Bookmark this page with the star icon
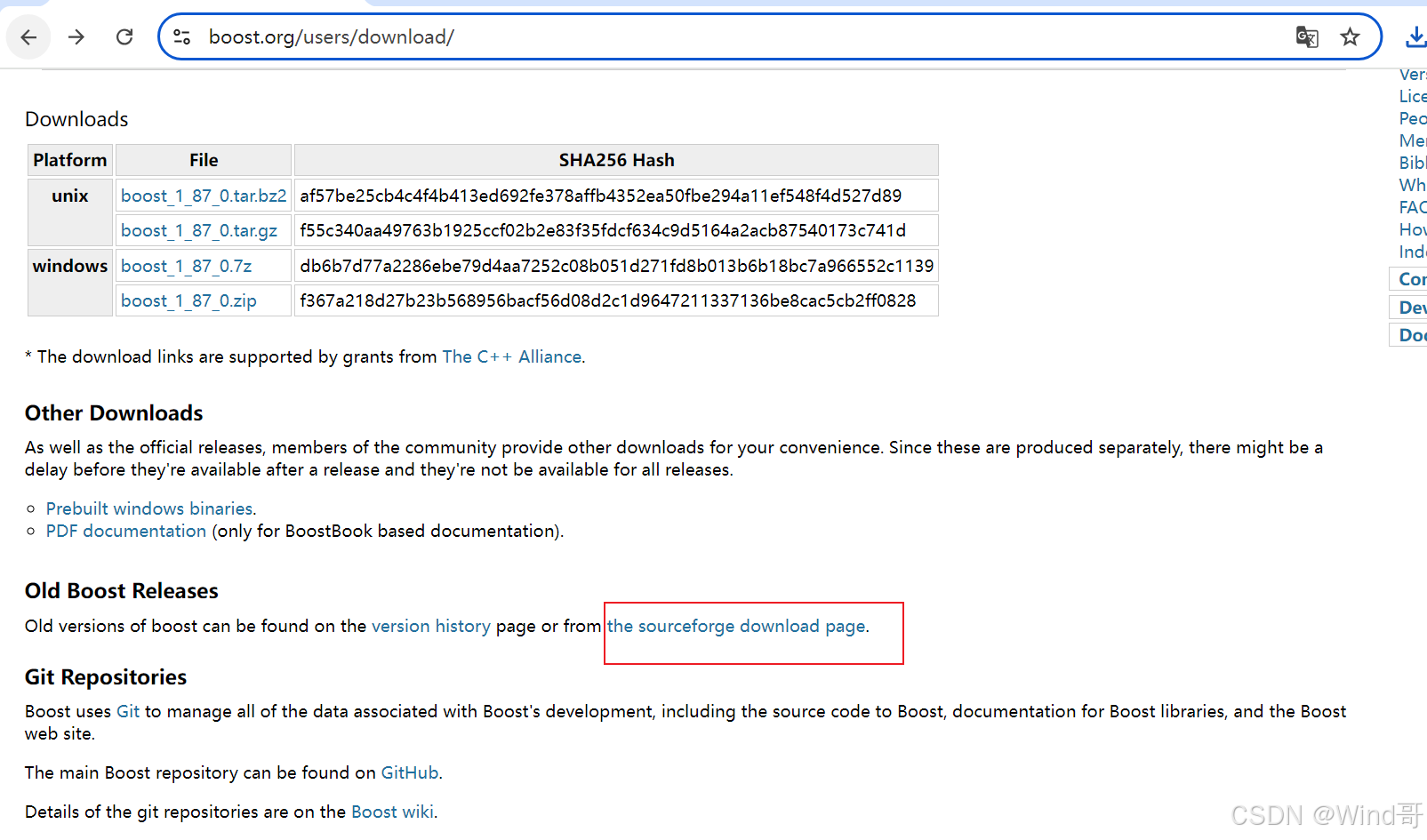The width and height of the screenshot is (1427, 840). click(x=1351, y=36)
